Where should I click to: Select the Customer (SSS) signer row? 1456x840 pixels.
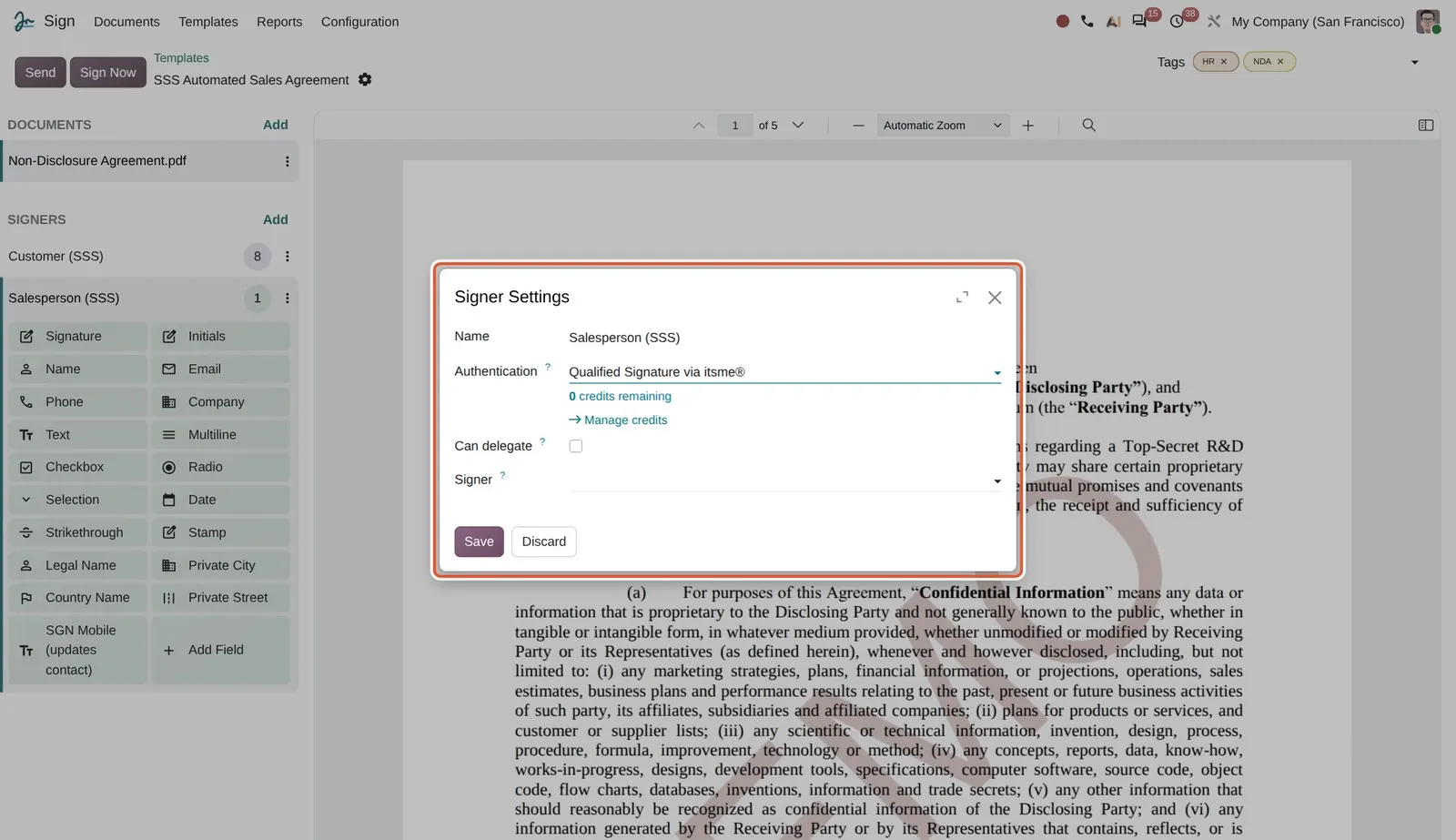click(149, 257)
